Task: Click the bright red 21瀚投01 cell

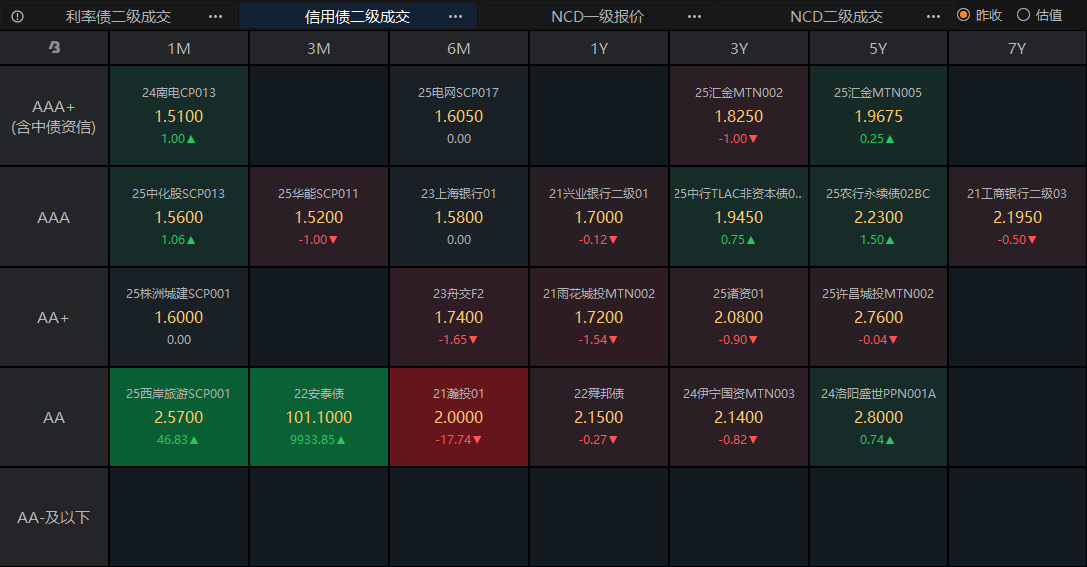Action: click(x=459, y=417)
